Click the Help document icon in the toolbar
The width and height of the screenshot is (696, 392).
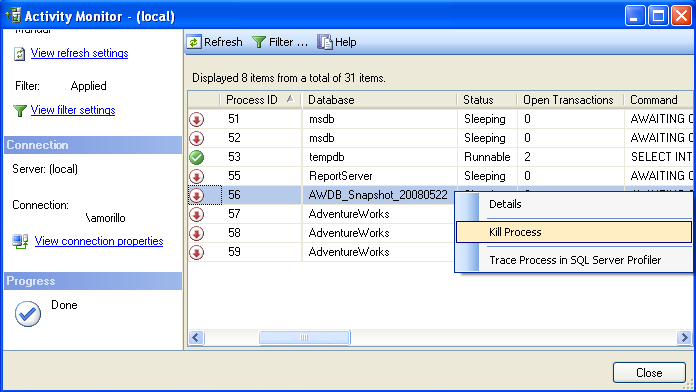pos(324,42)
